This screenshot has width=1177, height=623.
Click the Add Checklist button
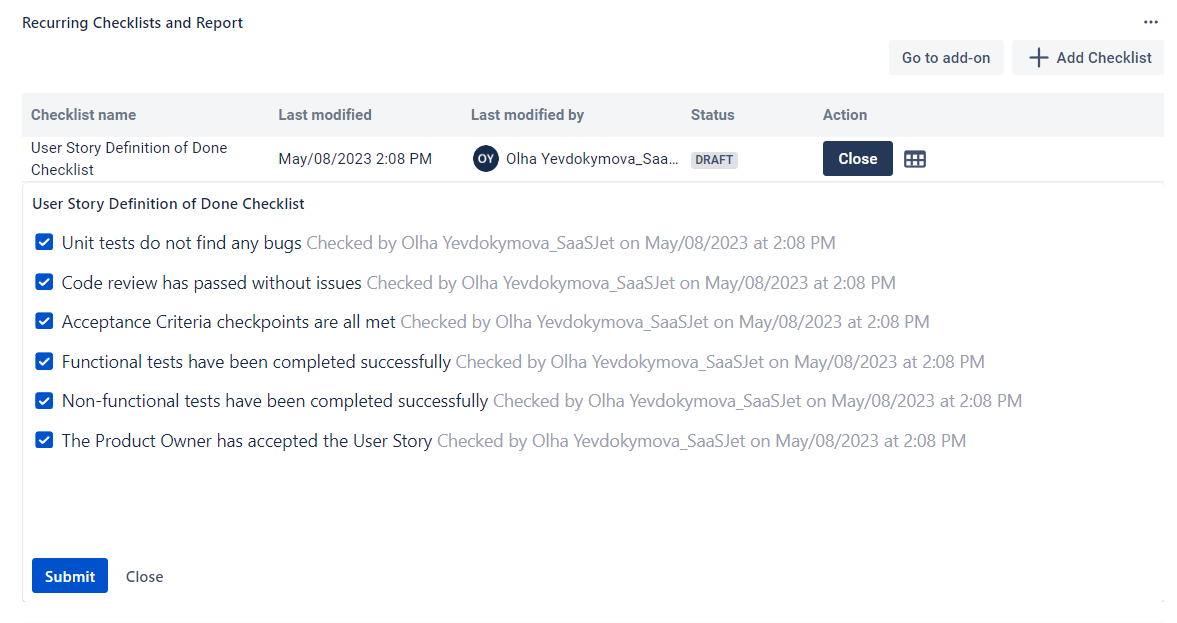pos(1088,57)
